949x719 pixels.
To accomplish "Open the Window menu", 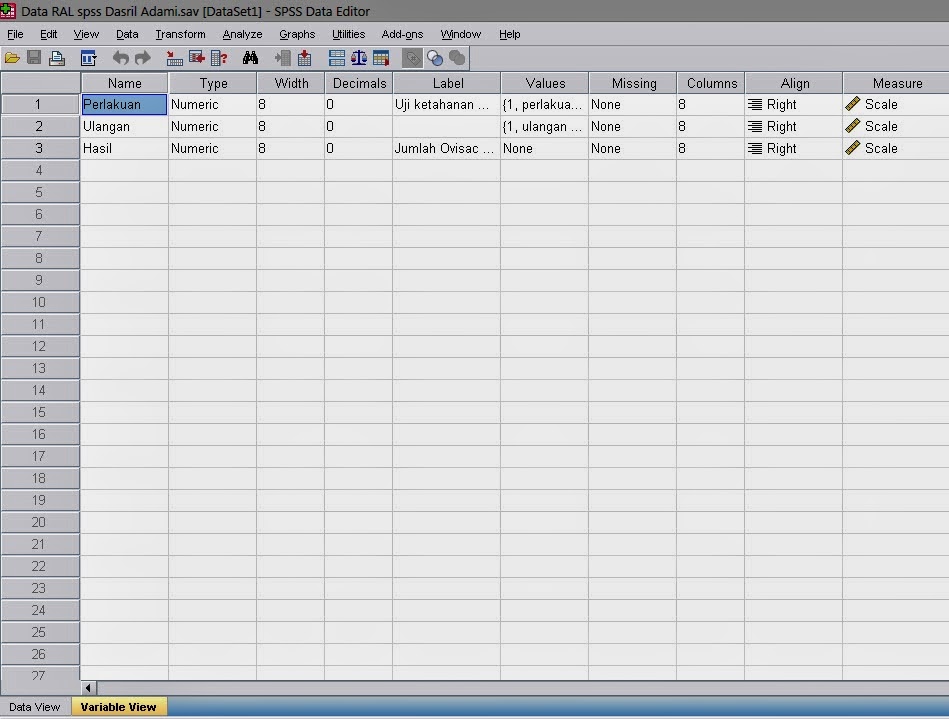I will point(461,34).
